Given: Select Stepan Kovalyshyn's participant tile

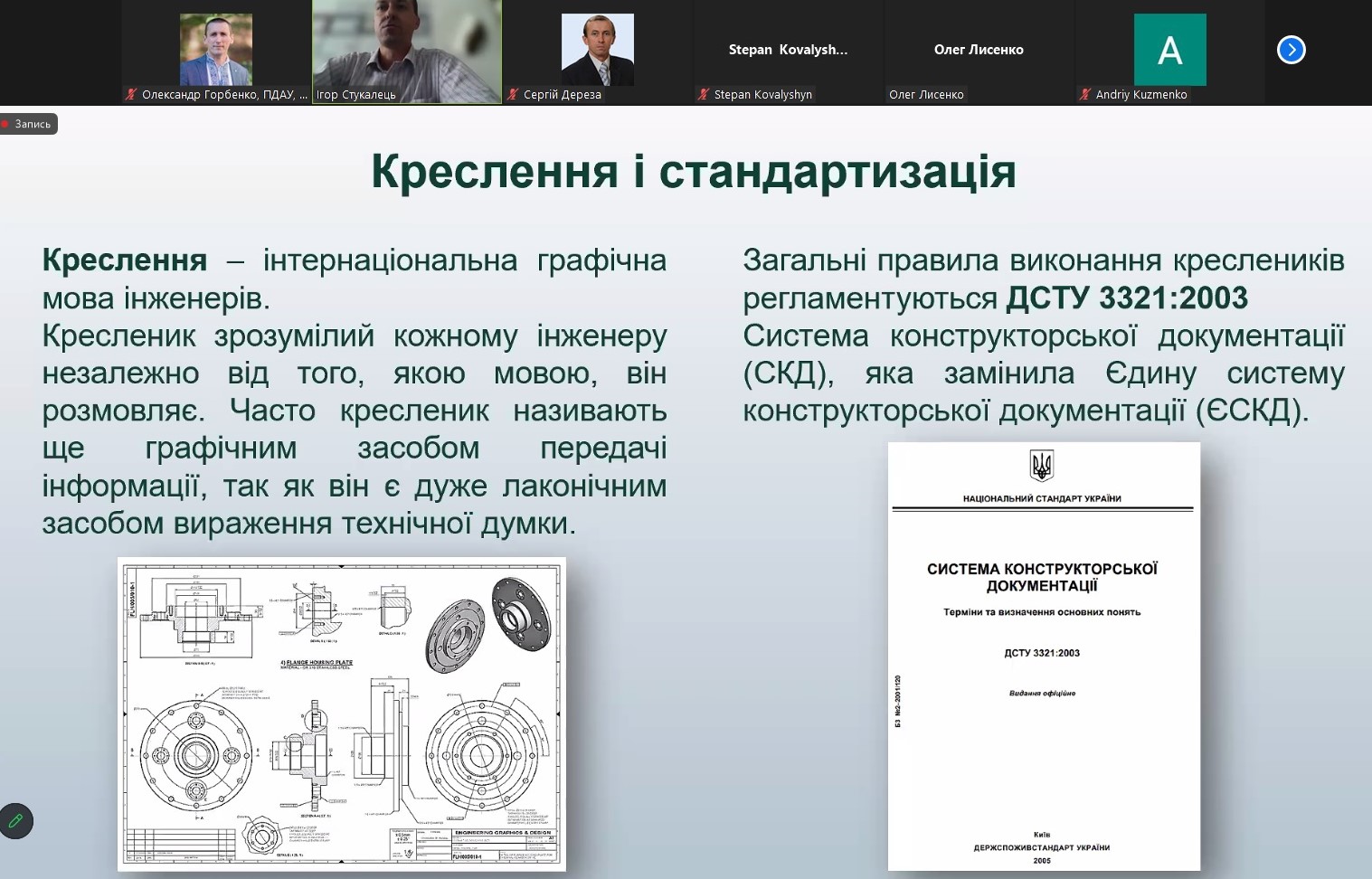Looking at the screenshot, I should pyautogui.click(x=789, y=52).
